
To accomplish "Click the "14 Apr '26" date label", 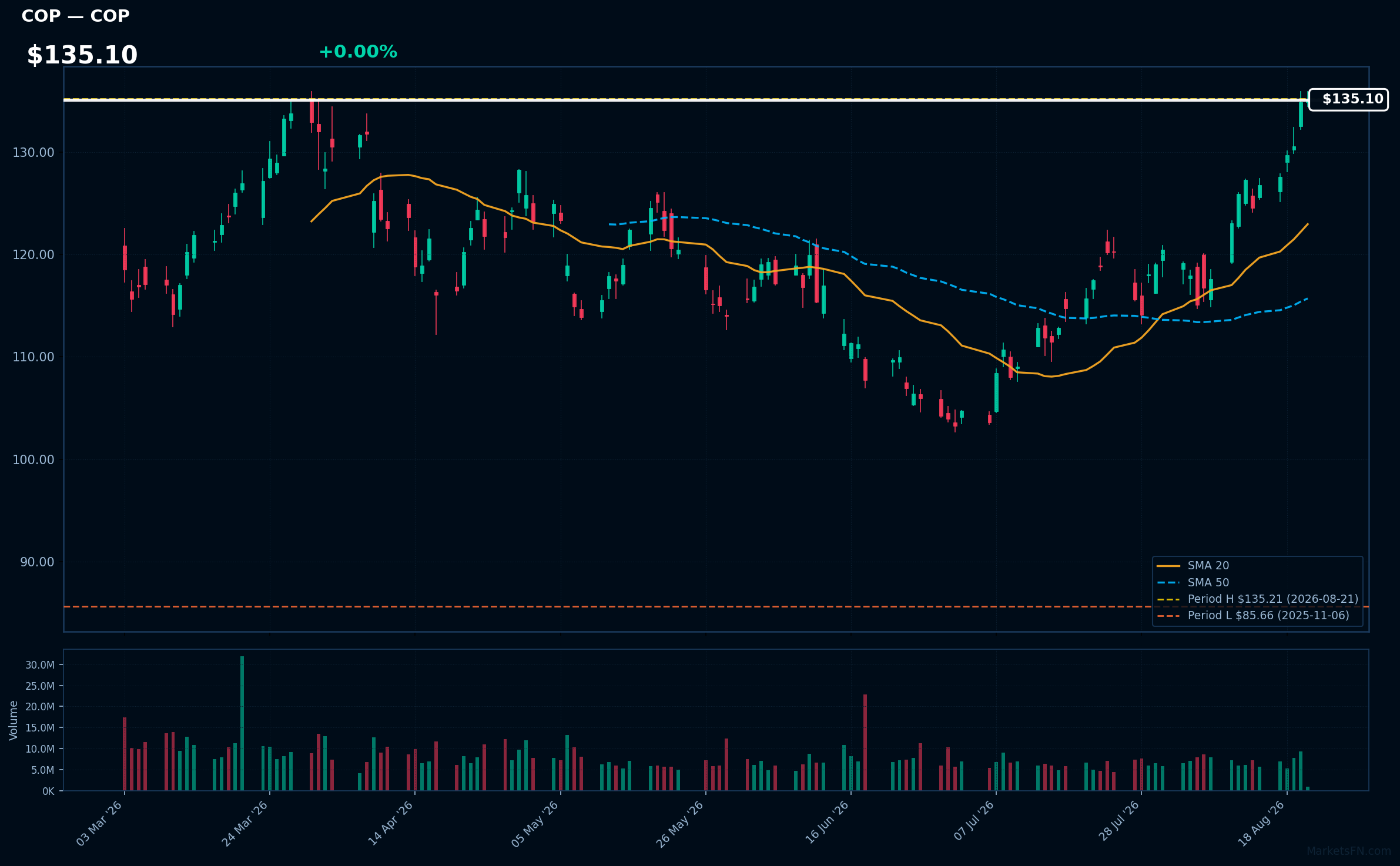I will (x=390, y=824).
